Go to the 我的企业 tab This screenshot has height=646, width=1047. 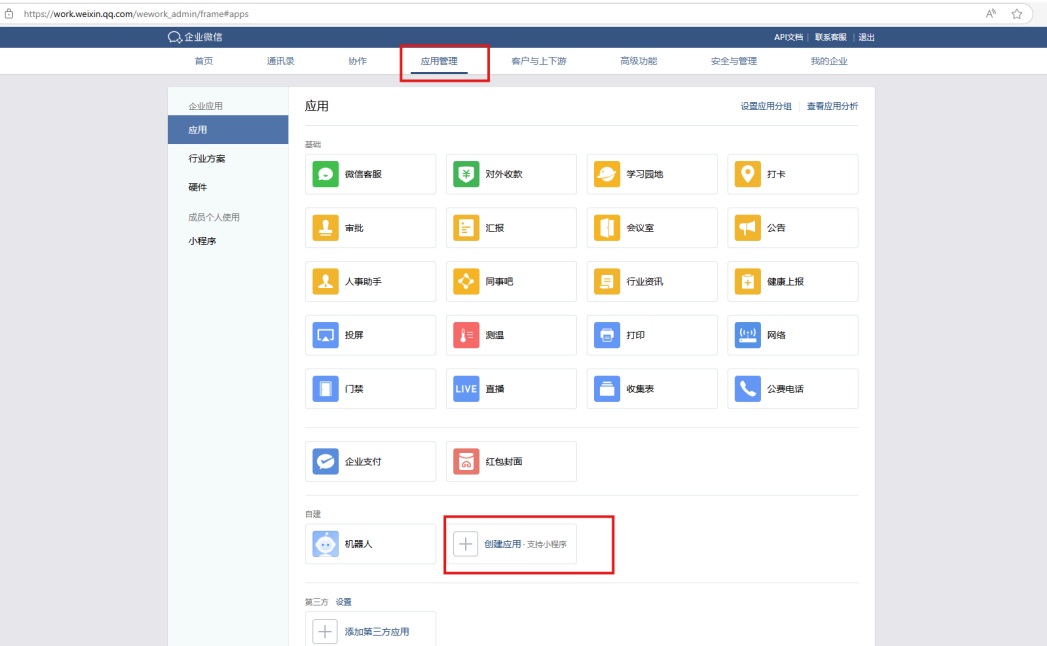click(829, 61)
